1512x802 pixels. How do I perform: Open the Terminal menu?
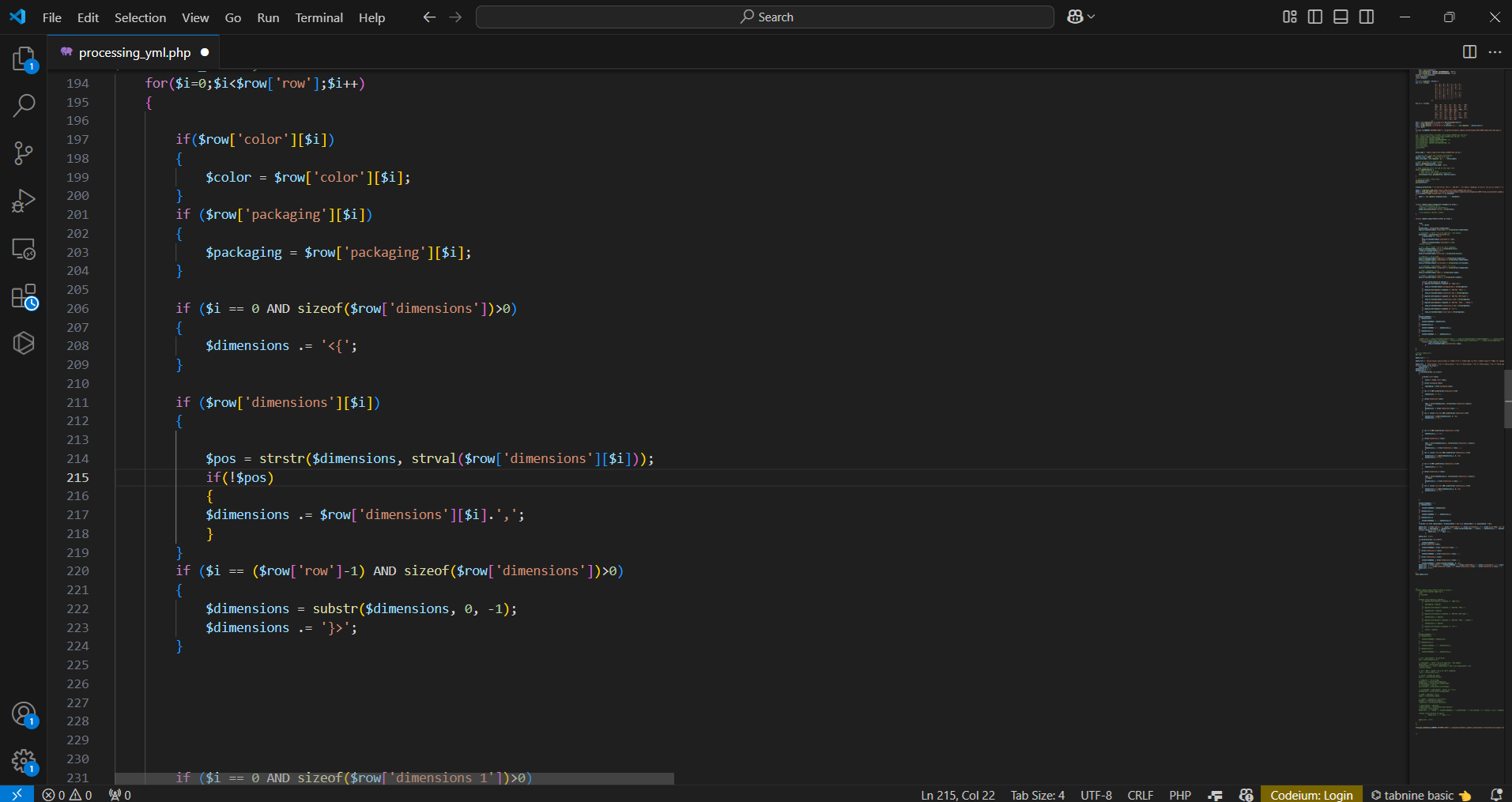click(319, 17)
